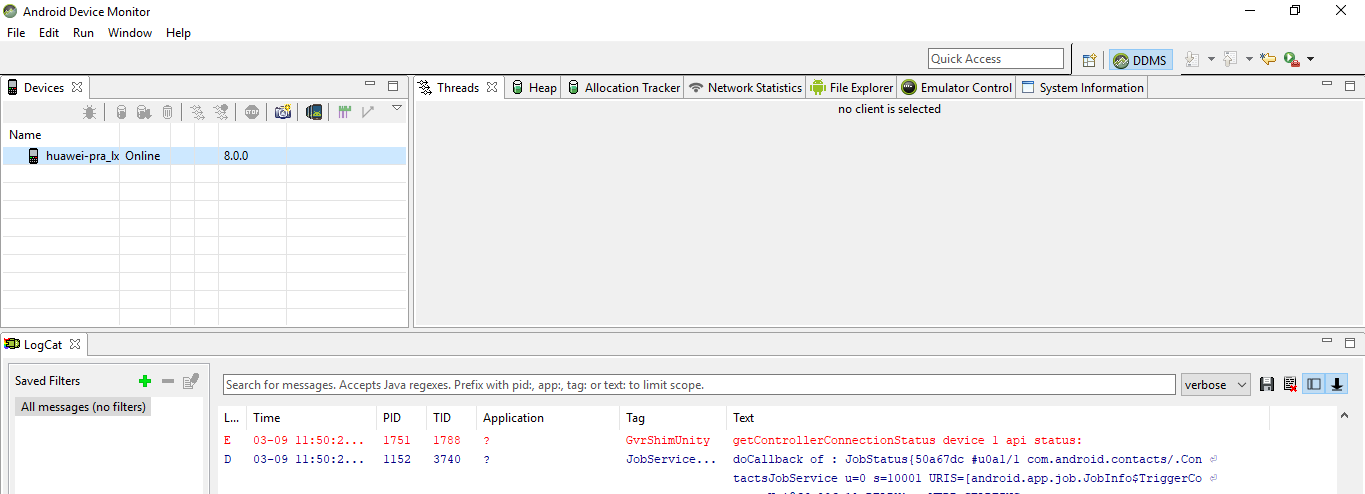Add a new LogCat filter with green plus
1365x494 pixels.
[145, 381]
